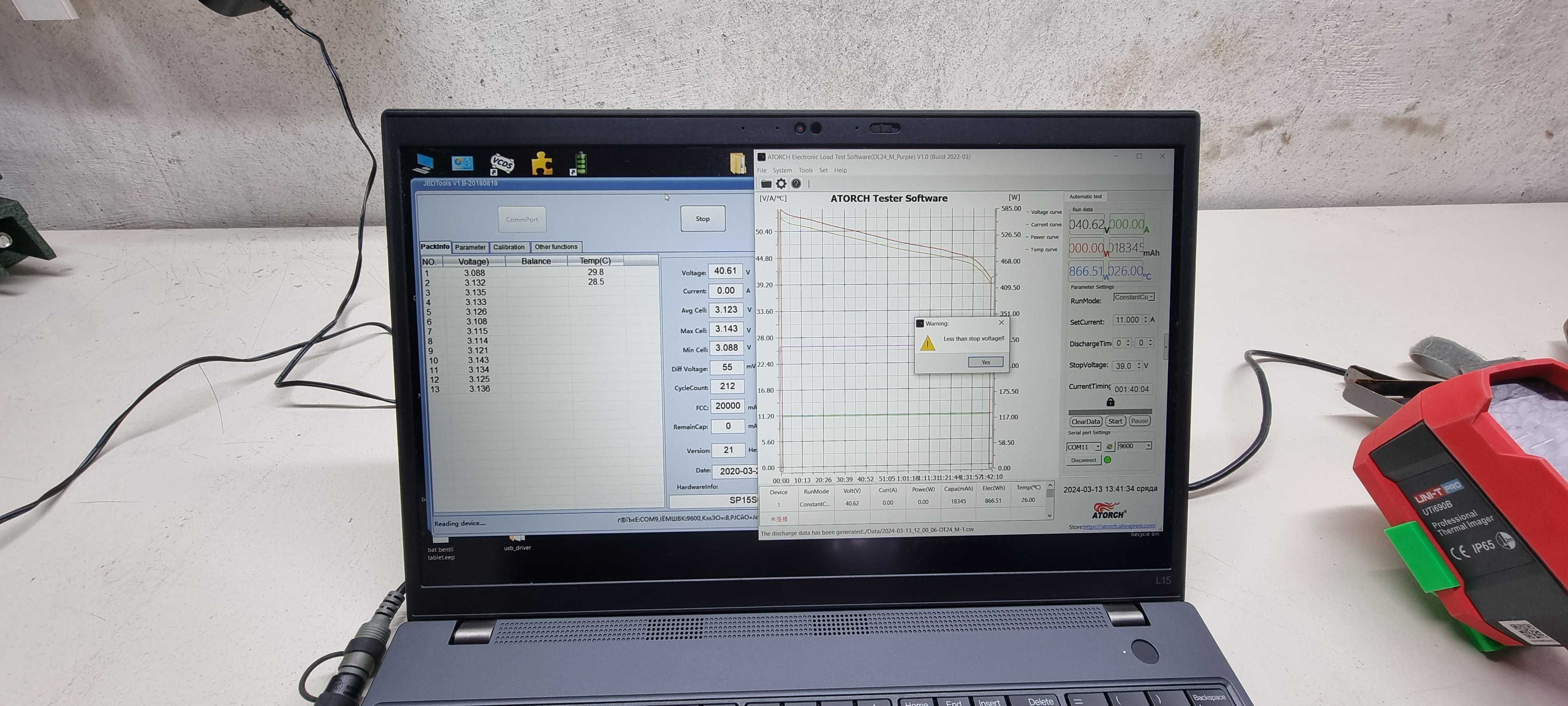Open settings gear in ATORCH toolbar
The image size is (1568, 706).
click(781, 184)
